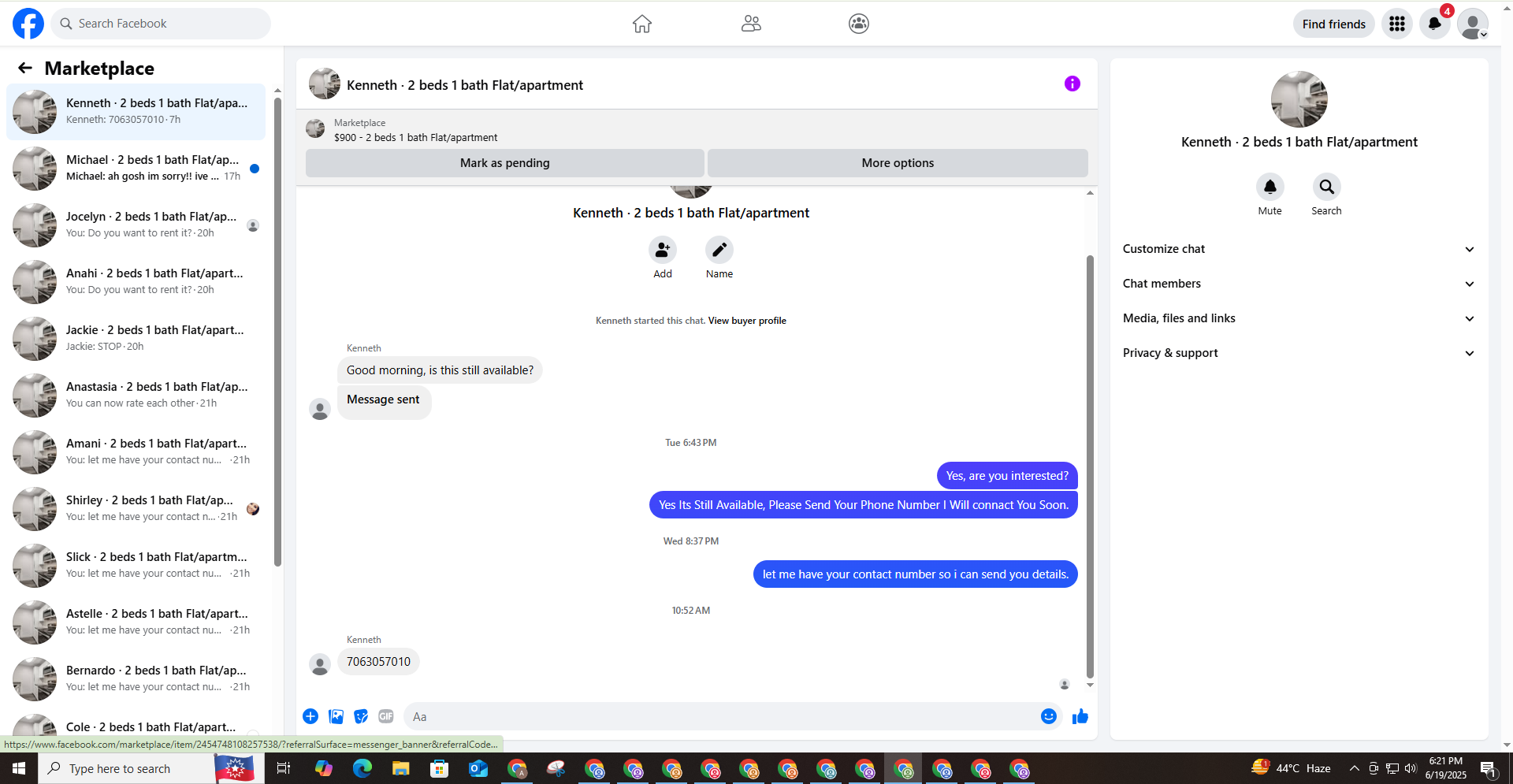The height and width of the screenshot is (784, 1513).
Task: Open the Groups icon in top navigation
Action: point(859,24)
